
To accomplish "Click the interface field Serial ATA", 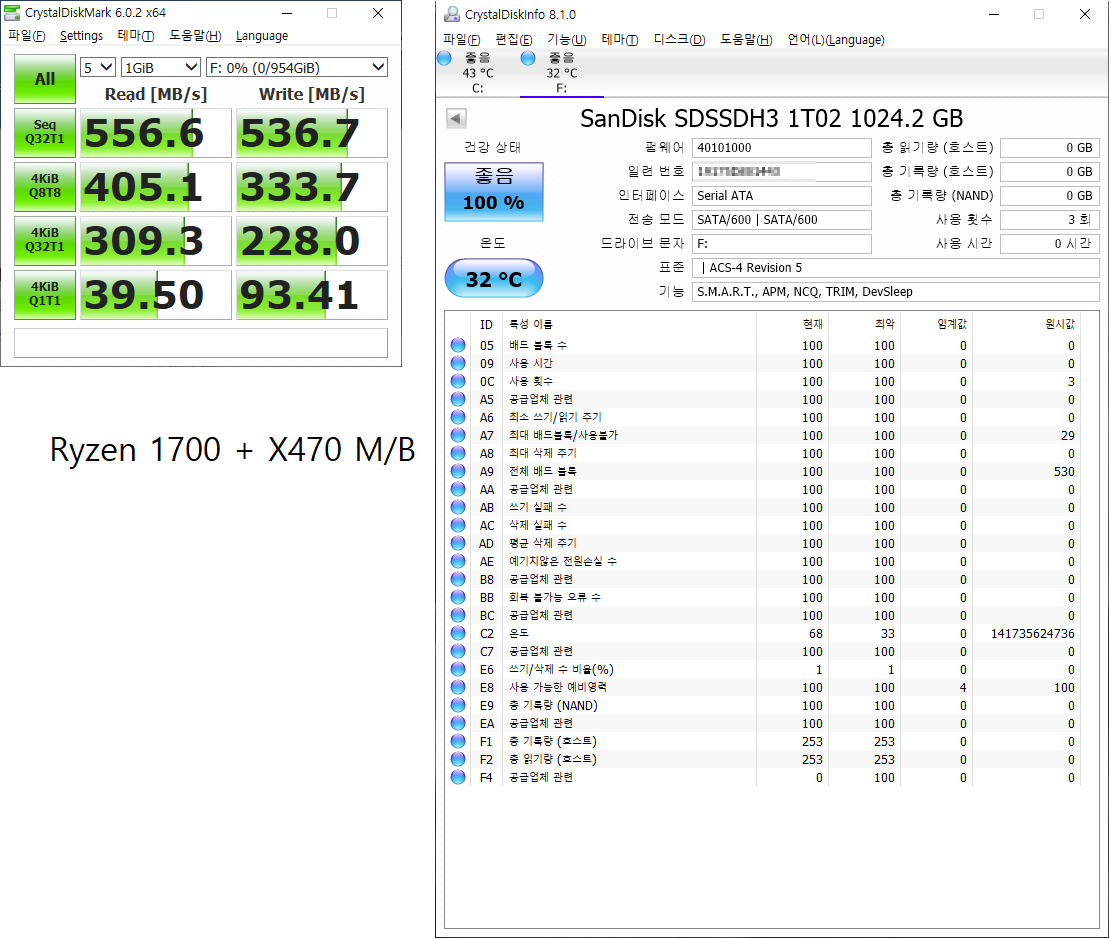I will click(x=782, y=196).
